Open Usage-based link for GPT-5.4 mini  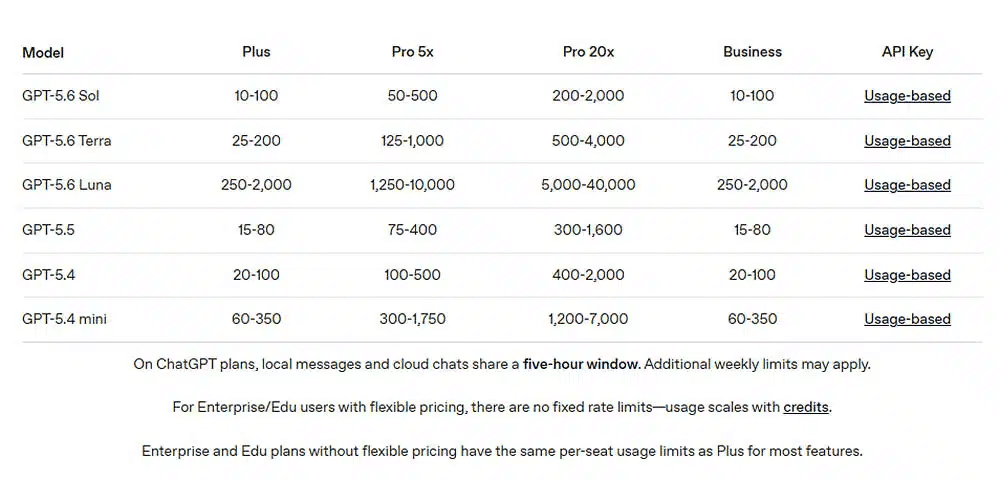click(907, 319)
